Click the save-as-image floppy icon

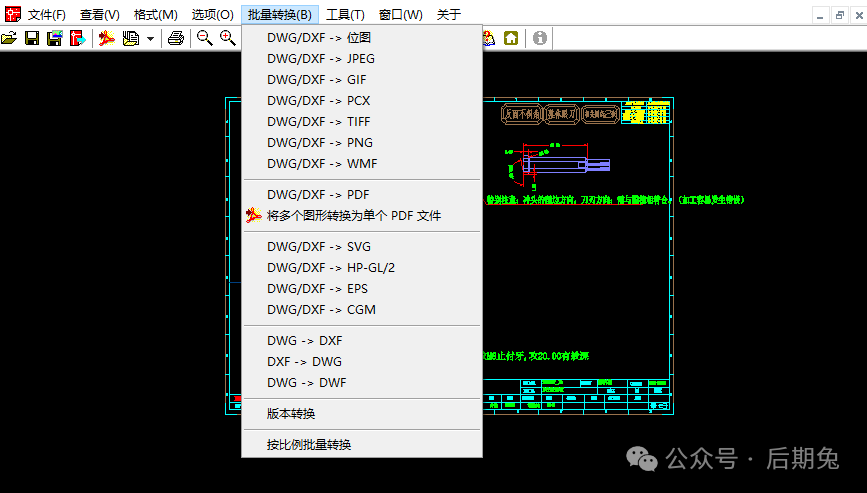54,38
